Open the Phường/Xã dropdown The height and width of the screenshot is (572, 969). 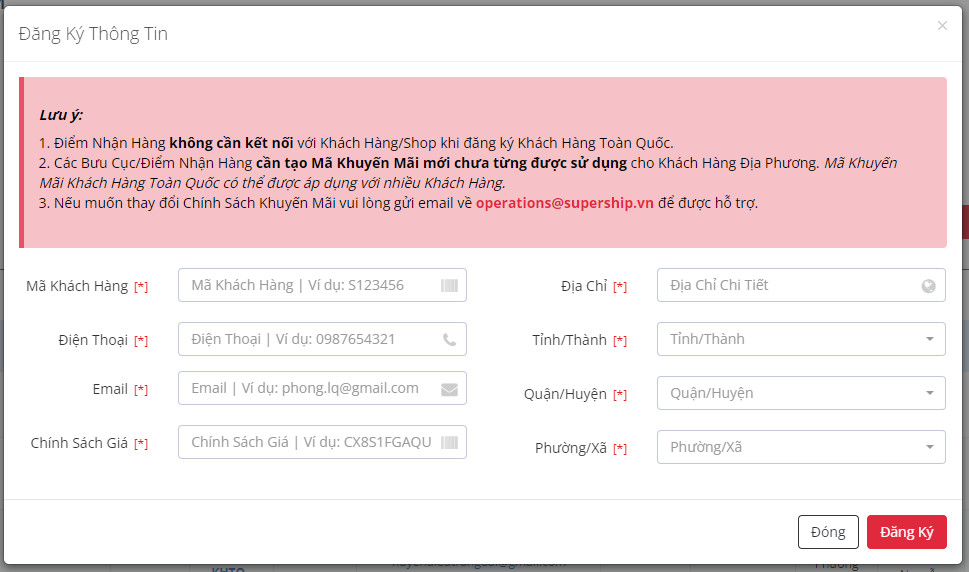(801, 447)
